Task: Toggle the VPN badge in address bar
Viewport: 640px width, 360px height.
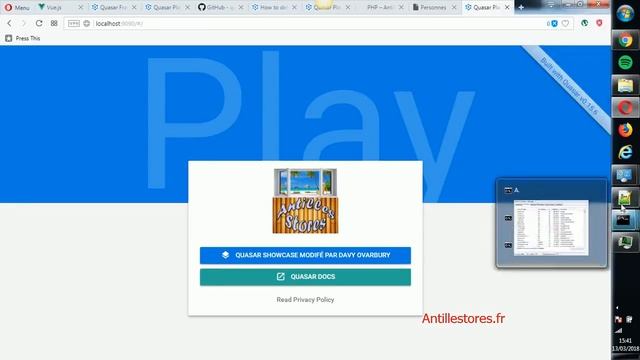Action: pyautogui.click(x=73, y=24)
